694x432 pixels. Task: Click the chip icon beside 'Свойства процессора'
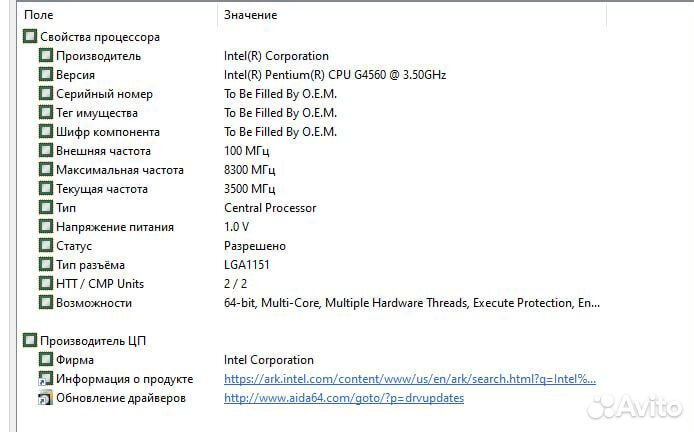point(30,36)
